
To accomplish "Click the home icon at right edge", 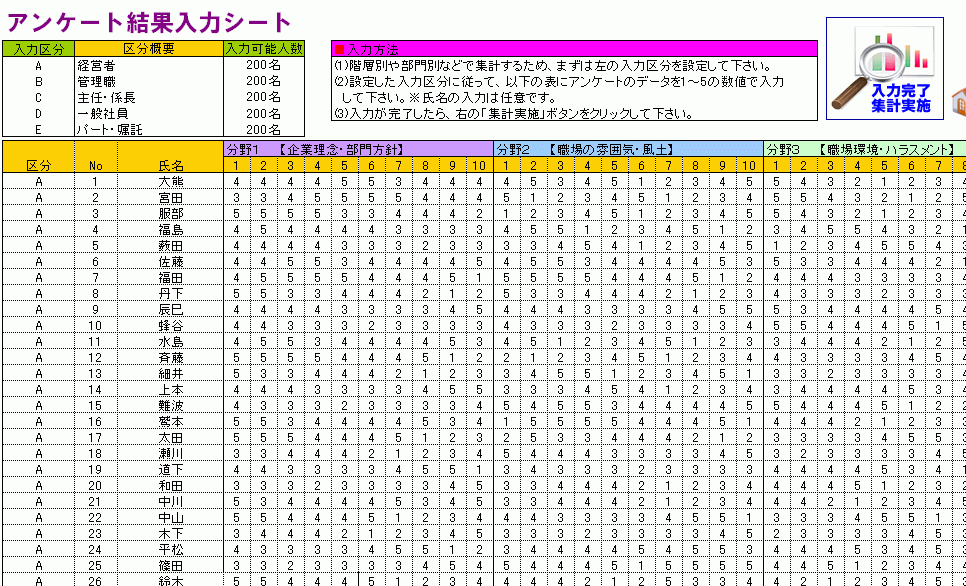I will click(x=957, y=102).
